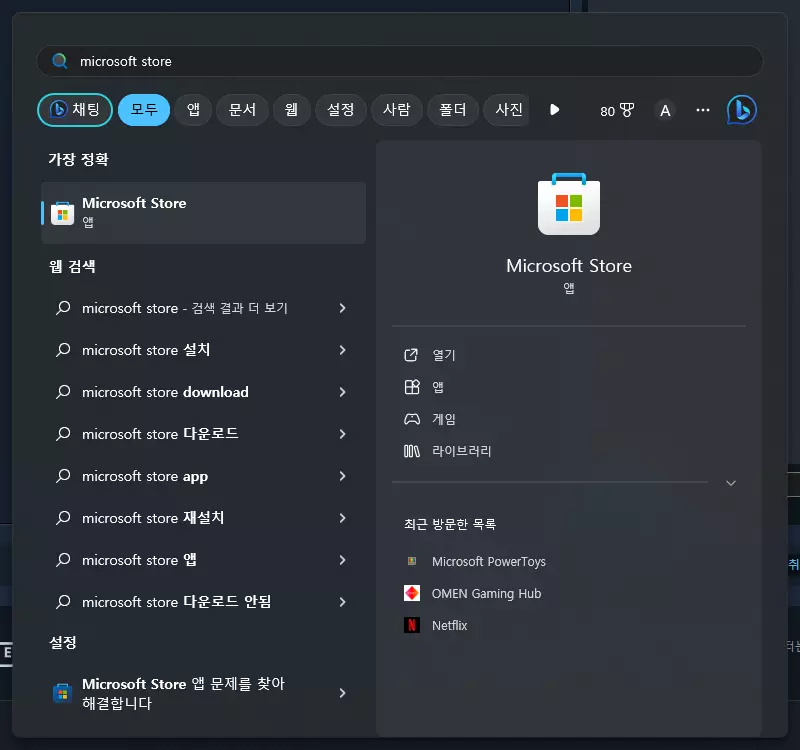Open Microsoft Store best match result
Image resolution: width=800 pixels, height=750 pixels.
204,213
